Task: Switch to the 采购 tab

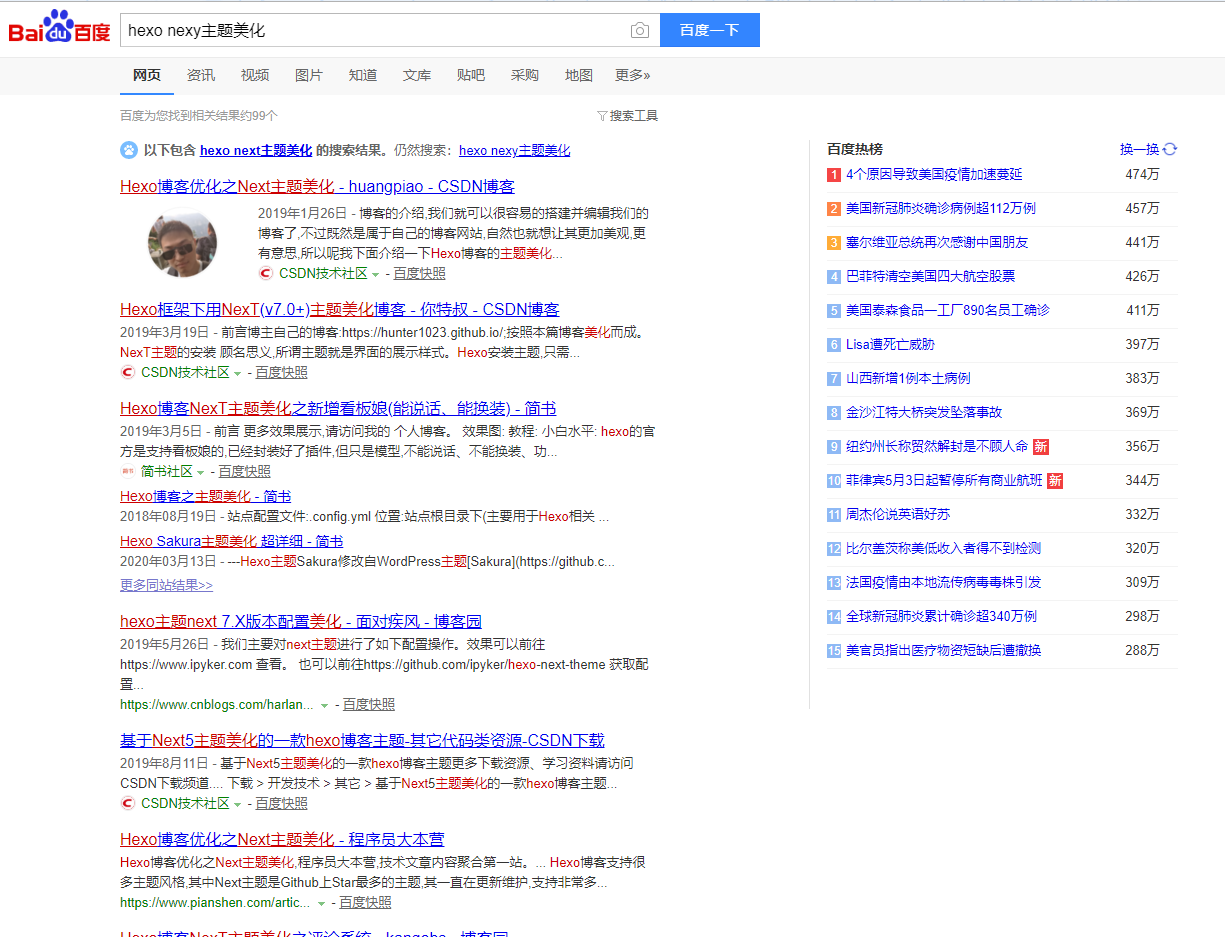Action: coord(525,75)
